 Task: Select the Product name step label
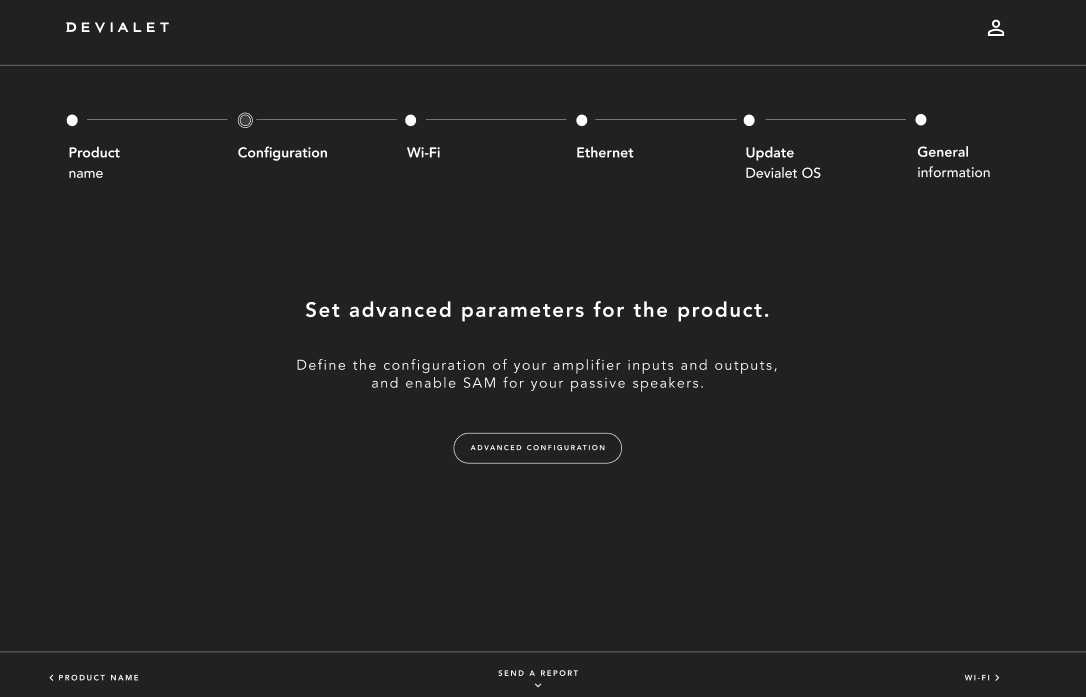click(94, 163)
